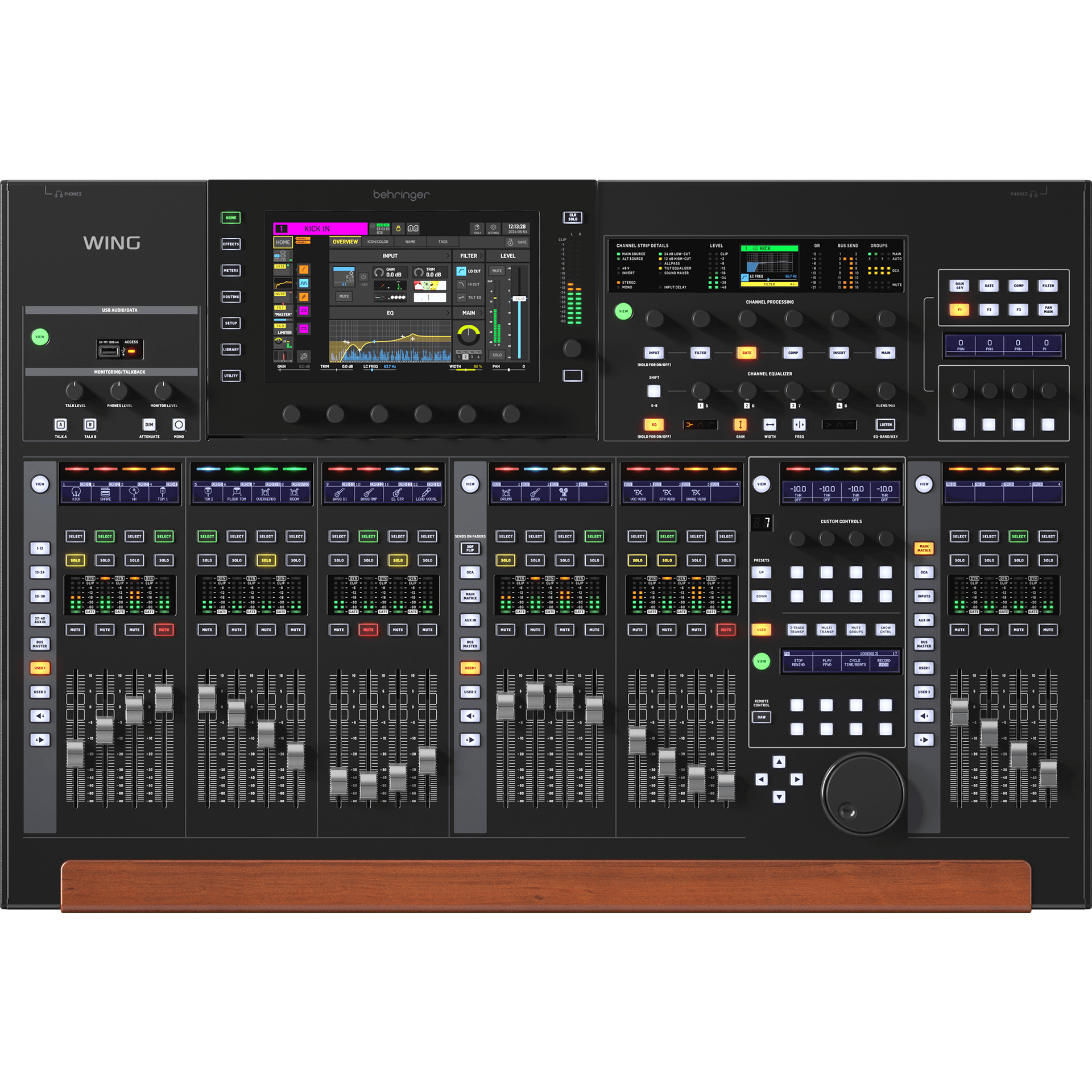This screenshot has height=1092, width=1092.
Task: Tap the EQ curve graph display
Action: (390, 341)
